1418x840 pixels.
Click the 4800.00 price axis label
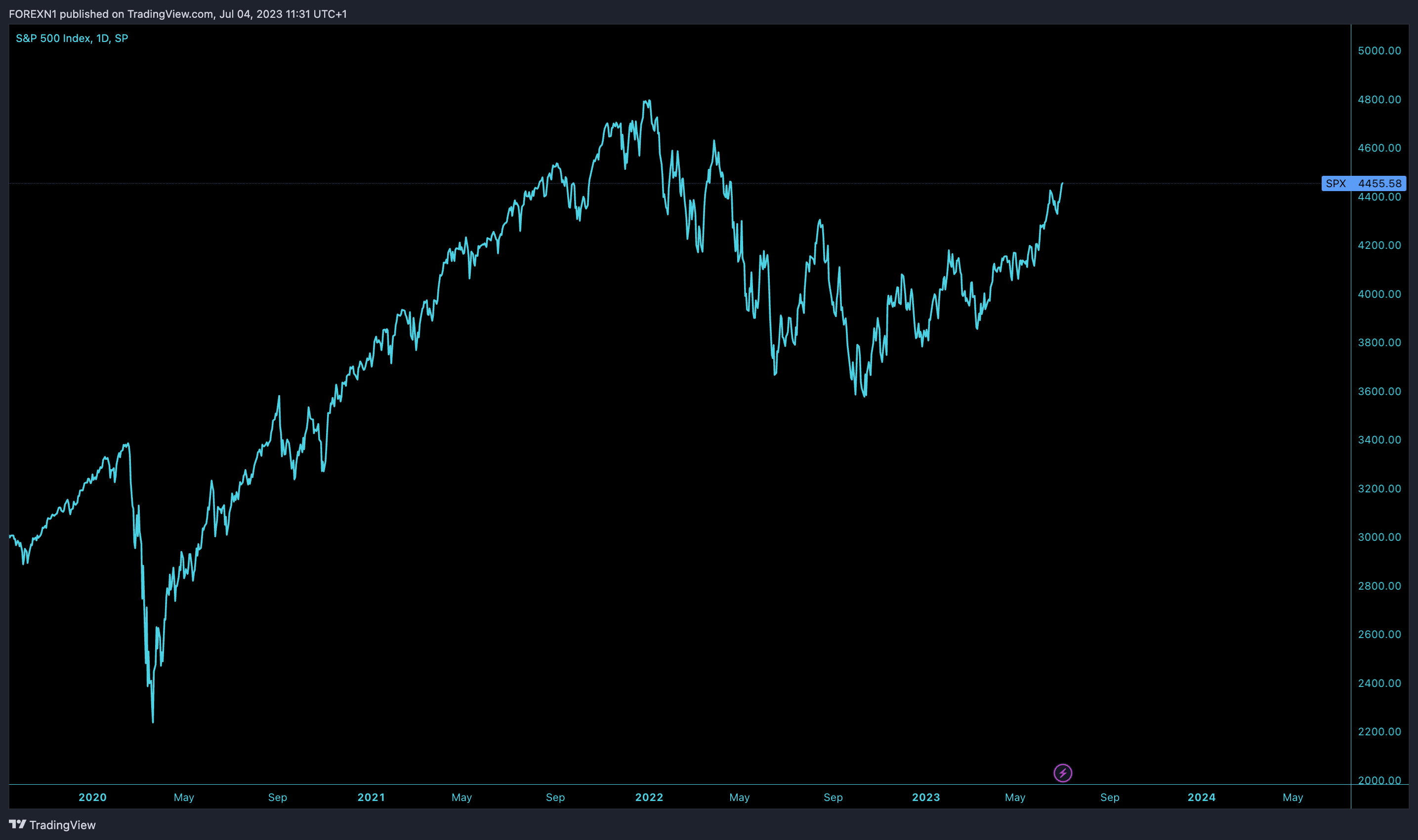point(1379,100)
